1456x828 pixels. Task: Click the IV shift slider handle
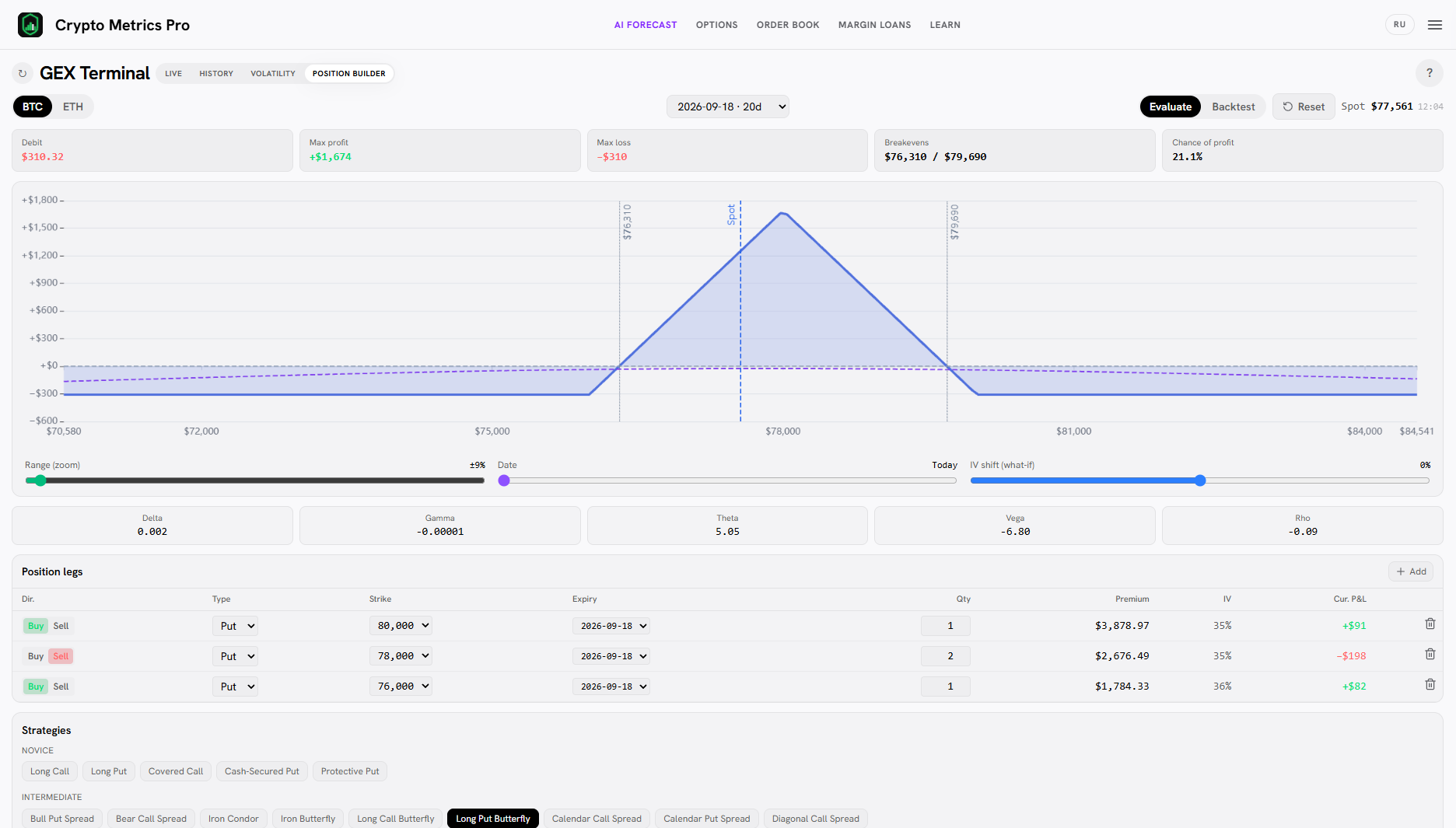pos(1200,480)
